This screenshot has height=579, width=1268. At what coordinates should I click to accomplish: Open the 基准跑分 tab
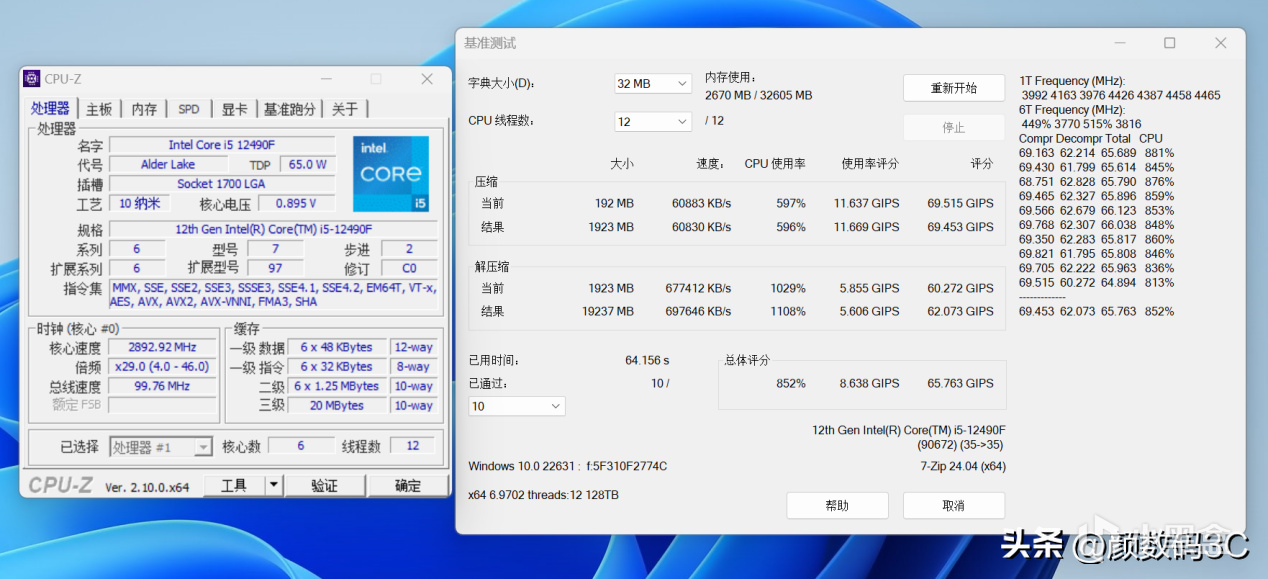pos(290,109)
